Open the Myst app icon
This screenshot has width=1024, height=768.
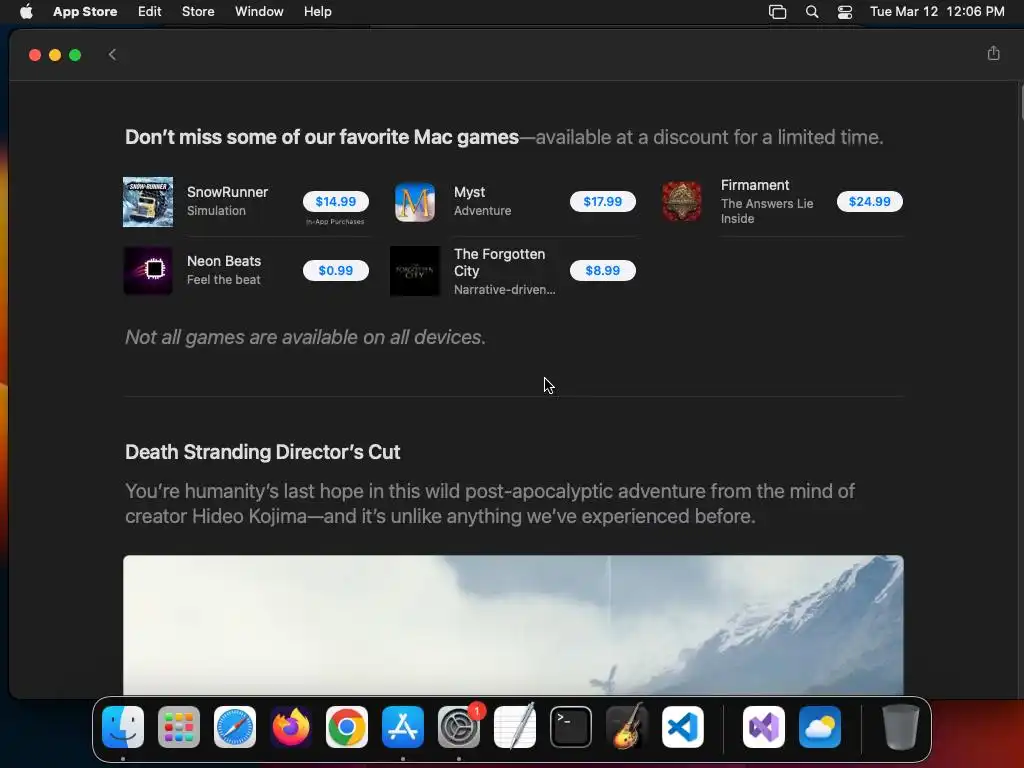pos(415,202)
